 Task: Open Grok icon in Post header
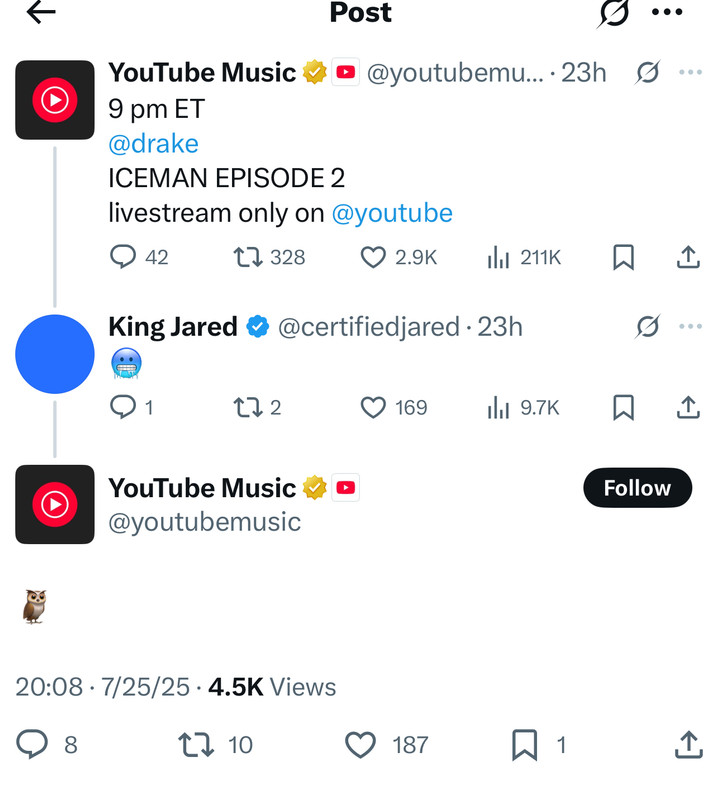(x=613, y=13)
